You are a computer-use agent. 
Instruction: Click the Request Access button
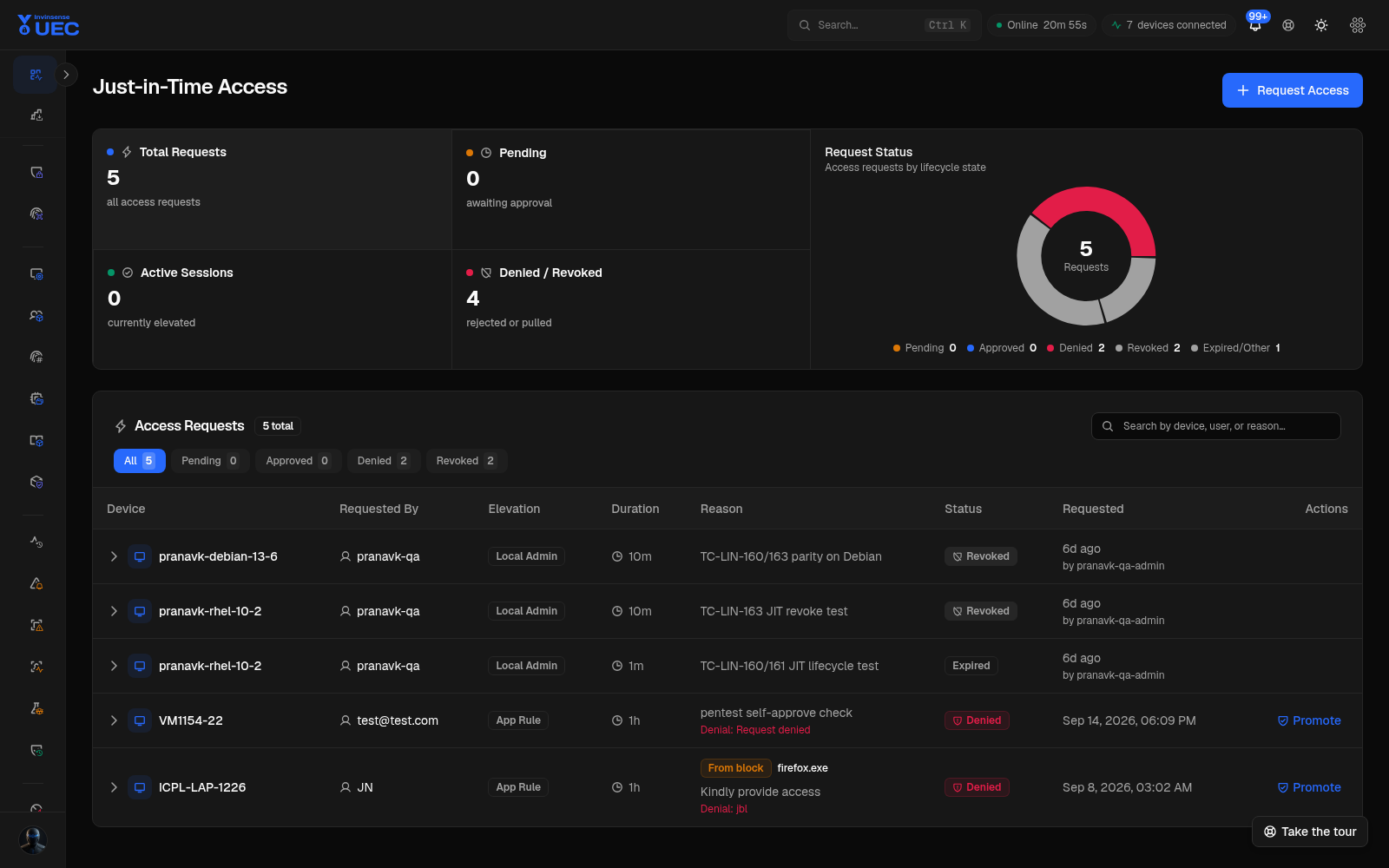coord(1293,90)
